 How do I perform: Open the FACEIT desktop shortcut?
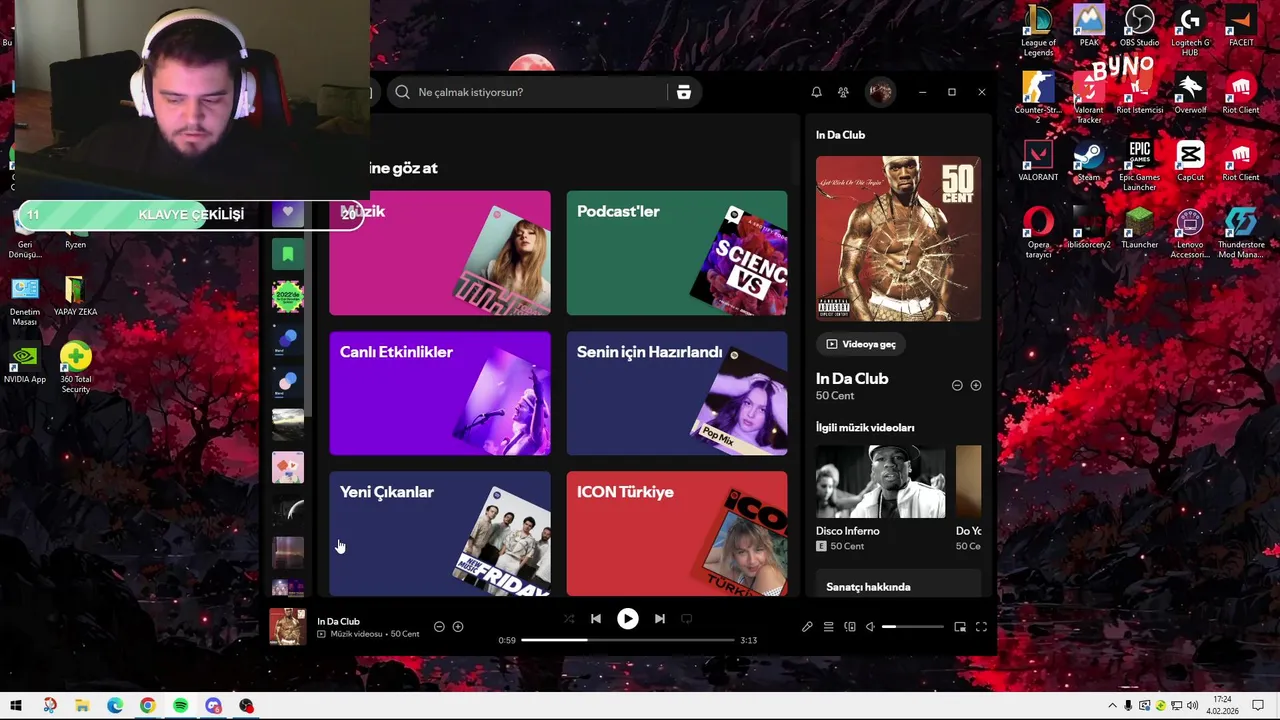[1241, 26]
